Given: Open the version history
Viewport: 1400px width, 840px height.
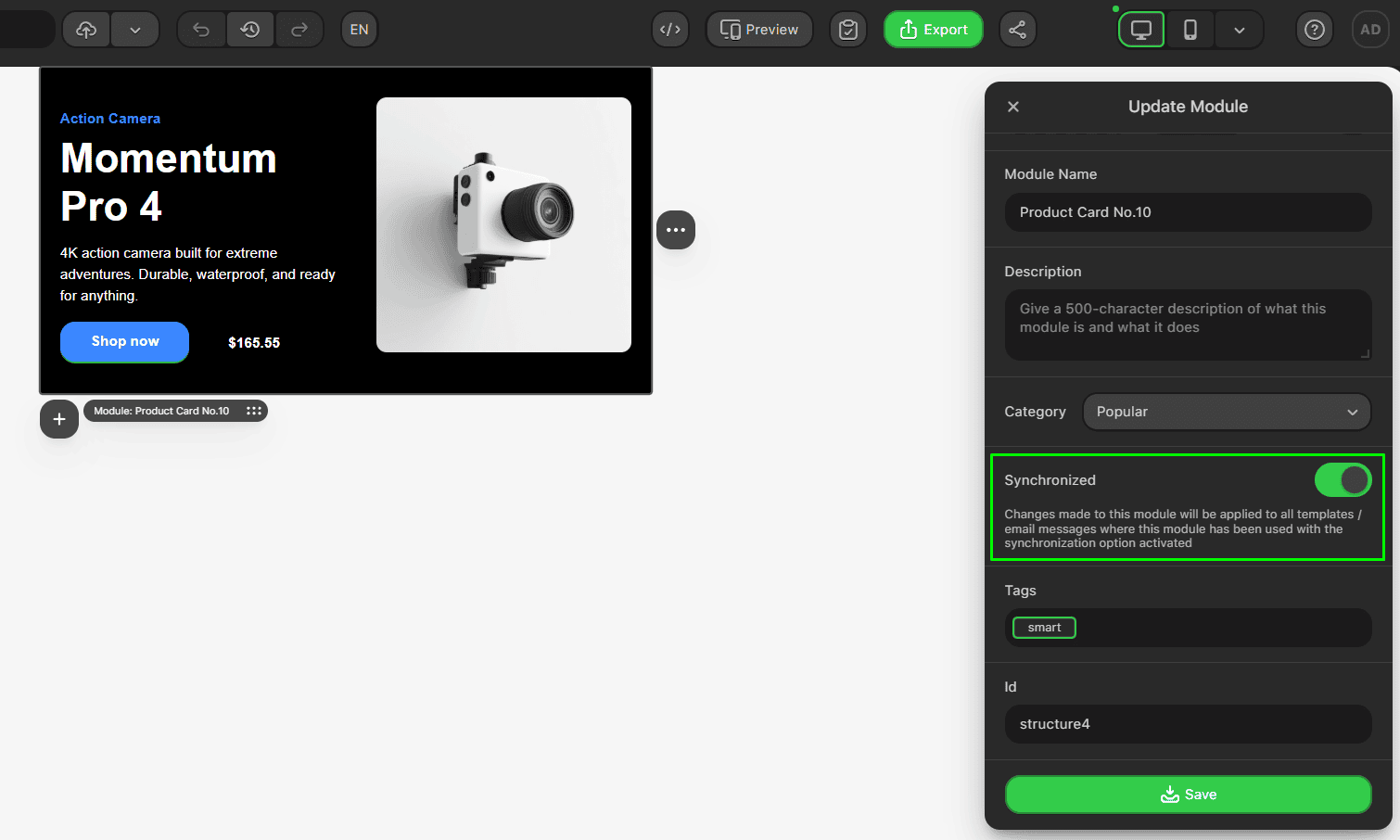Looking at the screenshot, I should [x=249, y=29].
